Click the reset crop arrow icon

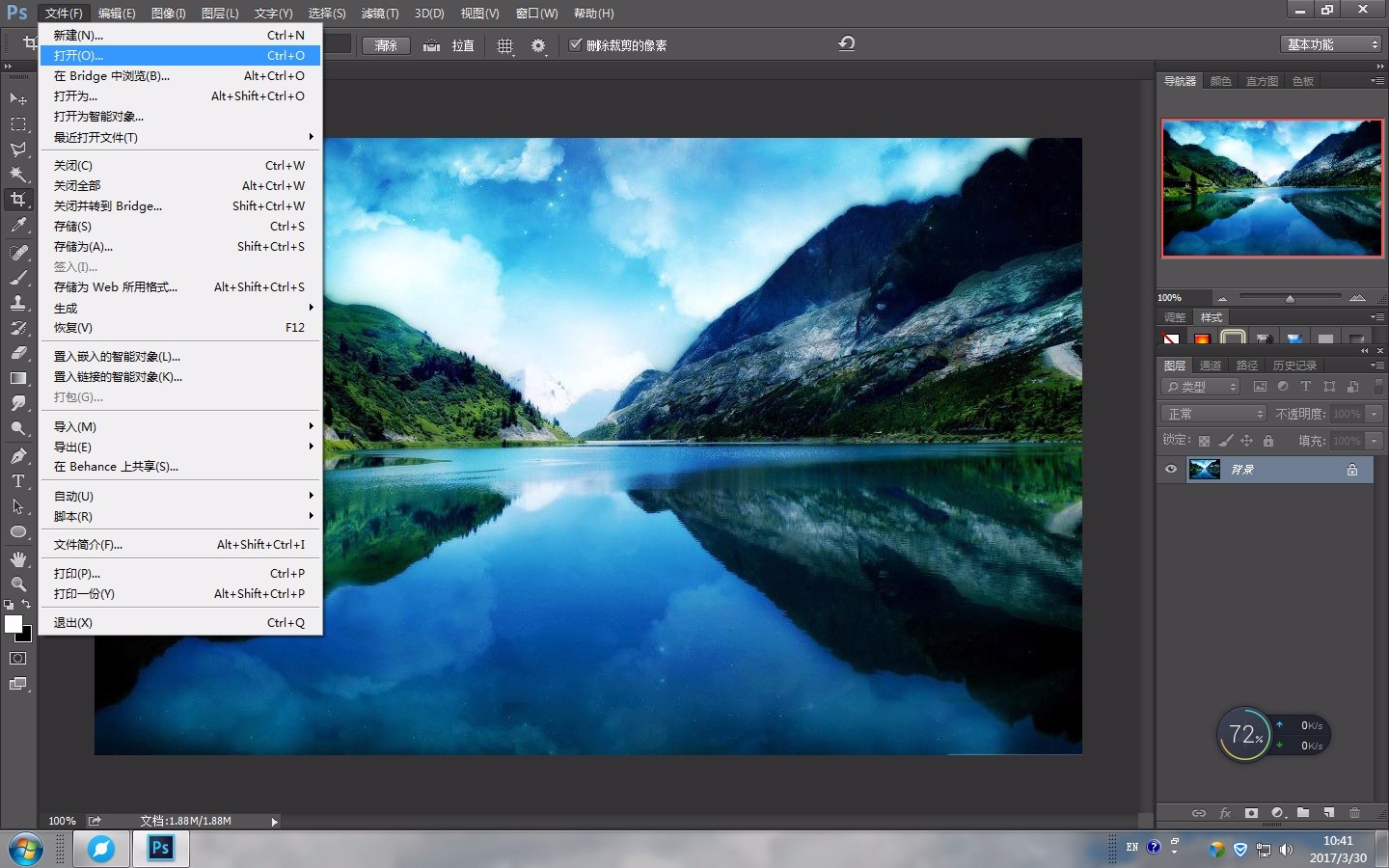(x=847, y=43)
